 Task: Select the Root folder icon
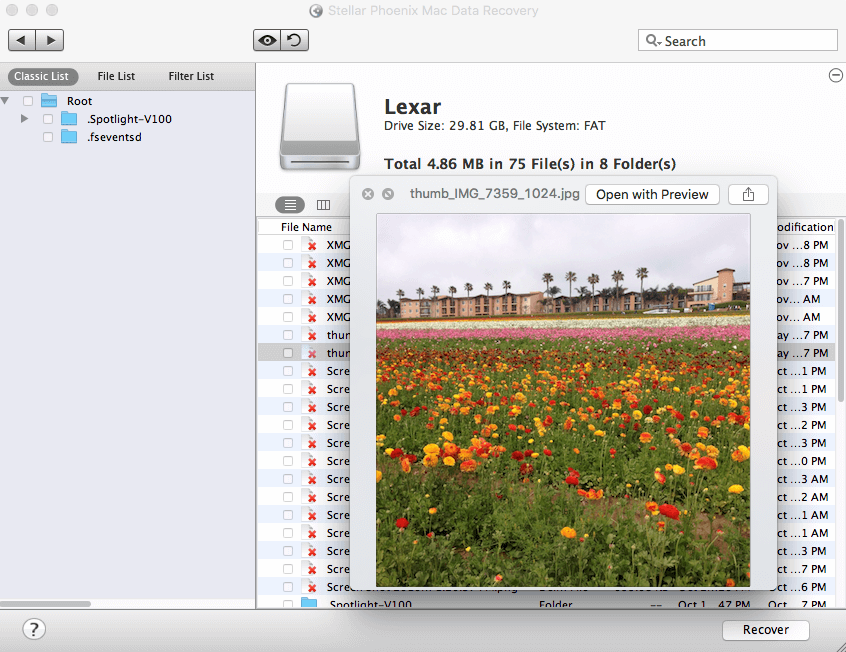click(x=49, y=100)
